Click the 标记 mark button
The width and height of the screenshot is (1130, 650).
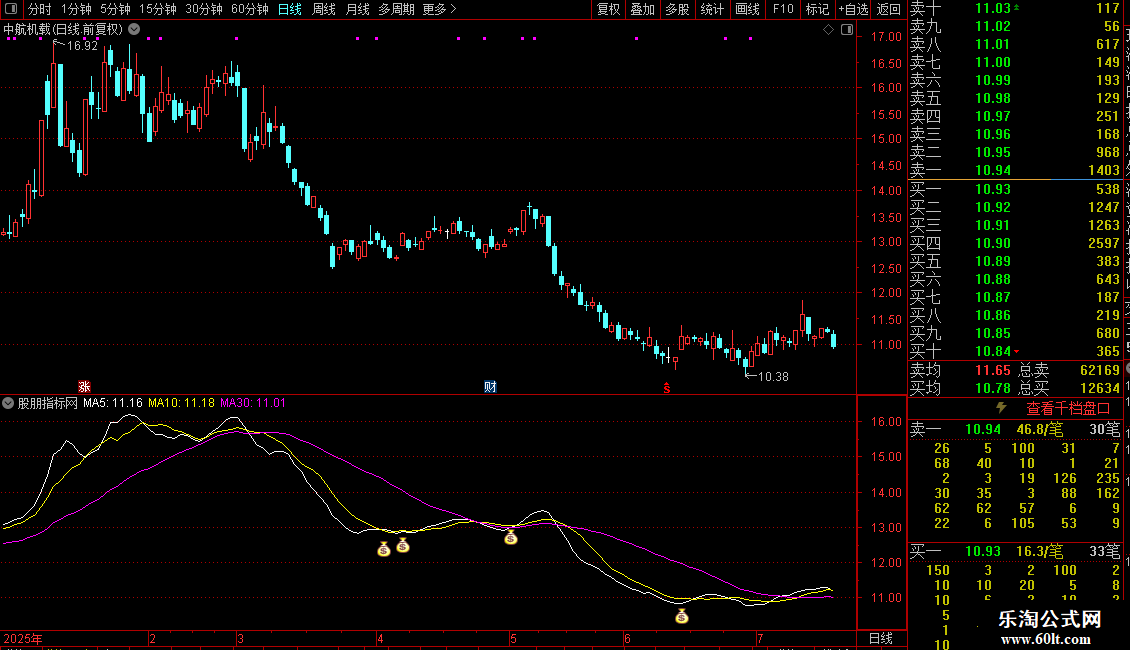[x=817, y=9]
